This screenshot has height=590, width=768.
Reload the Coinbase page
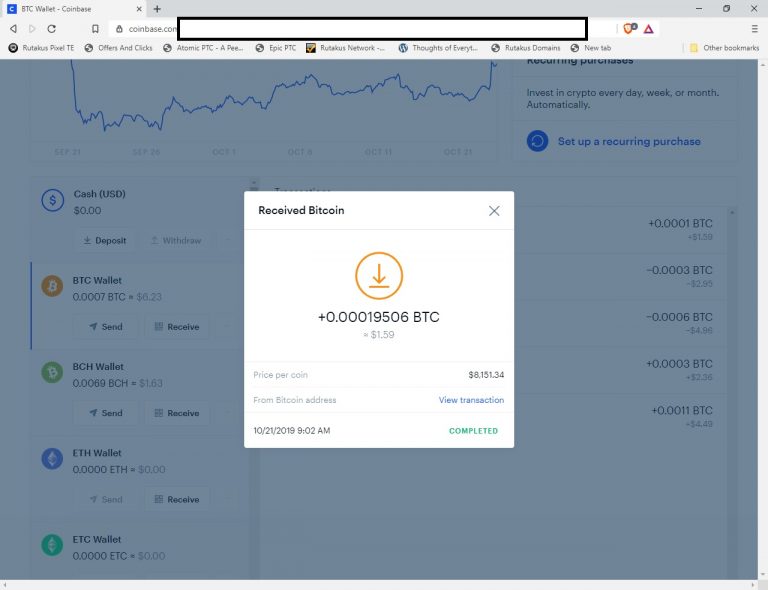51,29
